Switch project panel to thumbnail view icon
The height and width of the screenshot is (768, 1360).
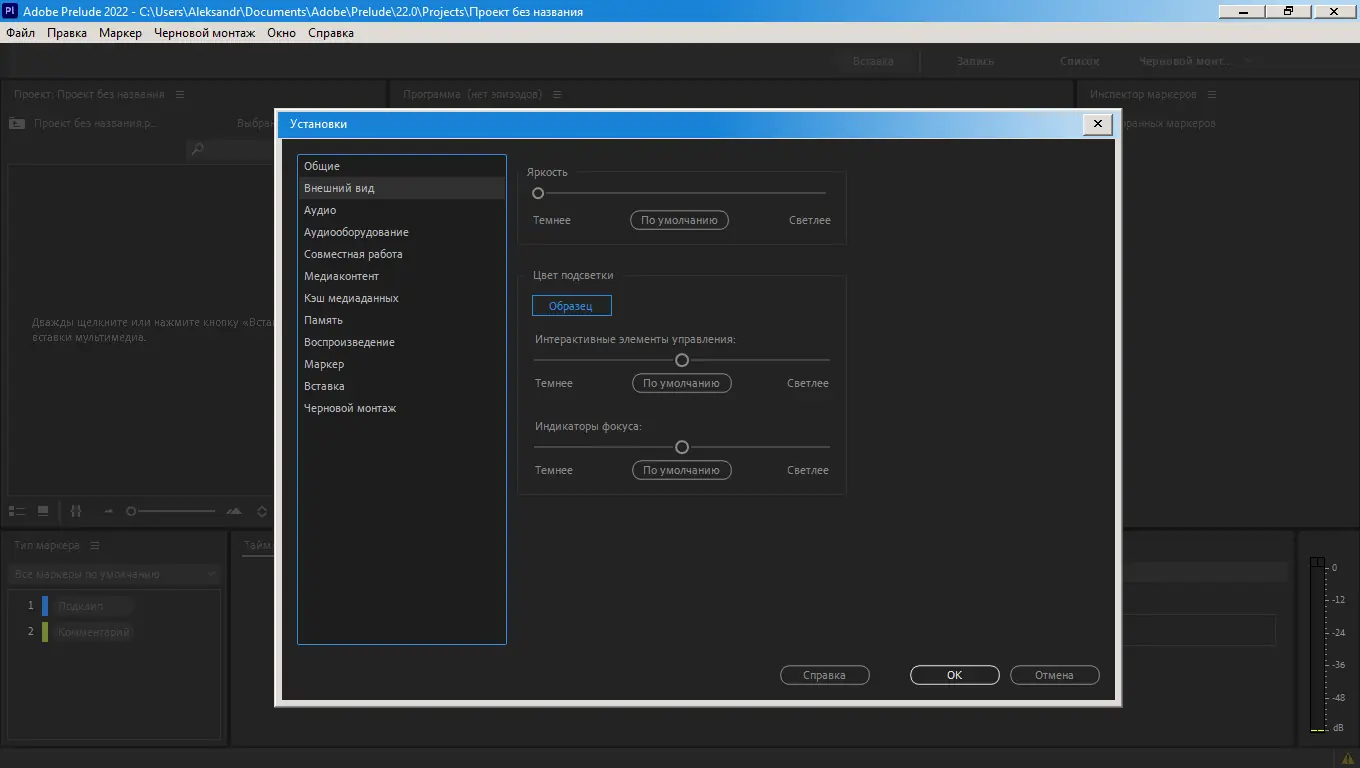click(43, 511)
